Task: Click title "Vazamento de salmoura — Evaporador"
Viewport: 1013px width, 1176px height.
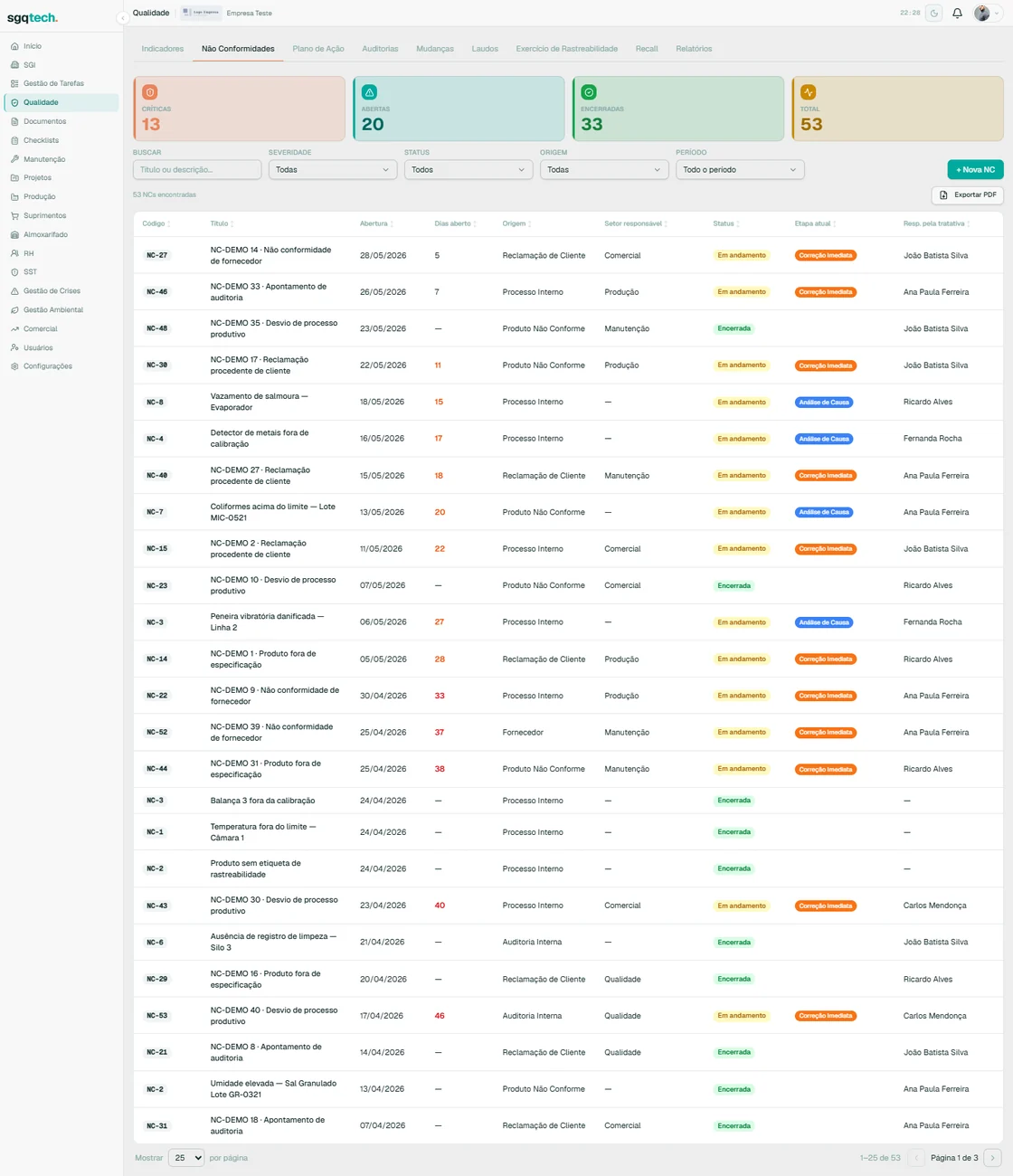Action: tap(260, 402)
